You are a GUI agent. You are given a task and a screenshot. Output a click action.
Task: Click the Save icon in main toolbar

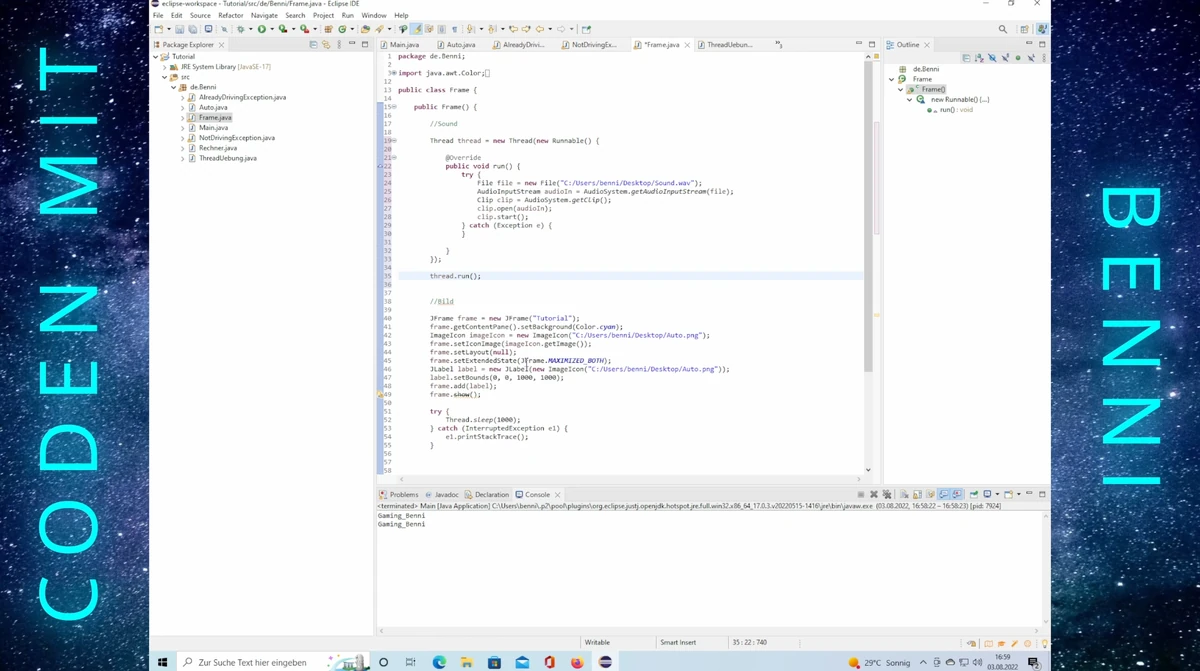coord(179,29)
